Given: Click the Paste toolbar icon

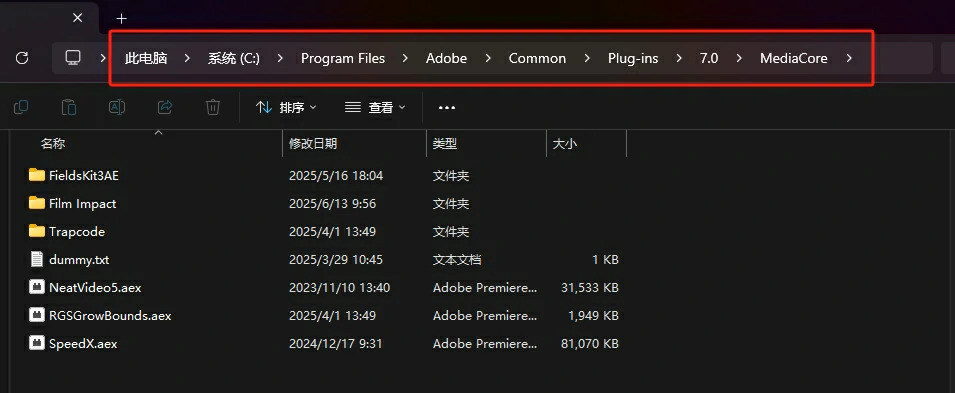Looking at the screenshot, I should (69, 107).
